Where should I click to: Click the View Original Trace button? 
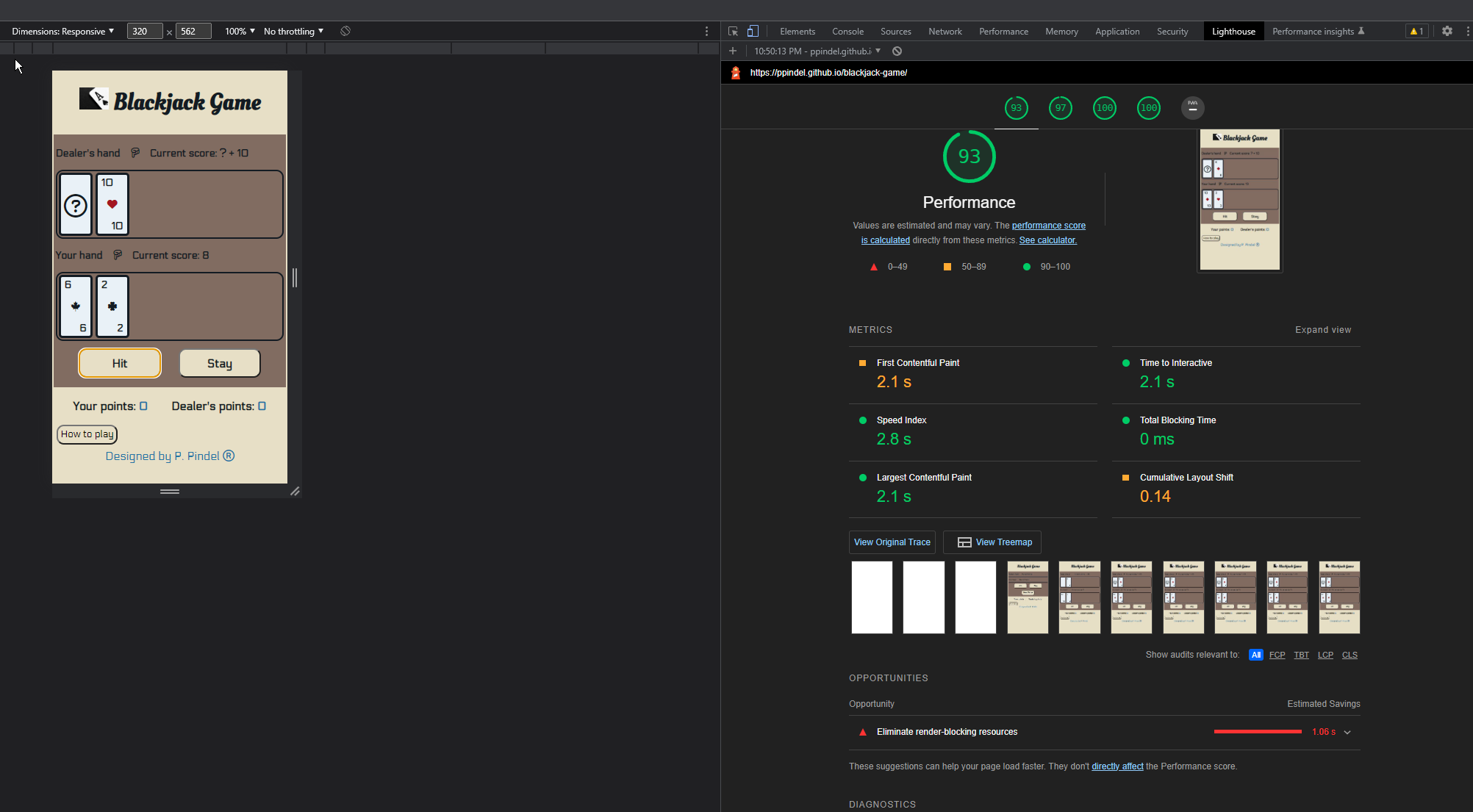pyautogui.click(x=892, y=542)
